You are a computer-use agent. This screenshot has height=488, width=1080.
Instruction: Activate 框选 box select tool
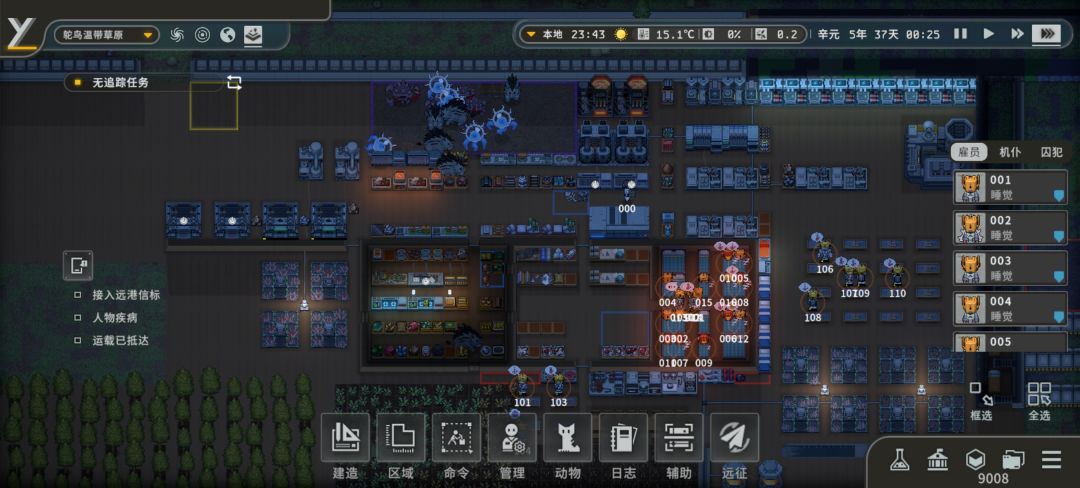(x=982, y=401)
